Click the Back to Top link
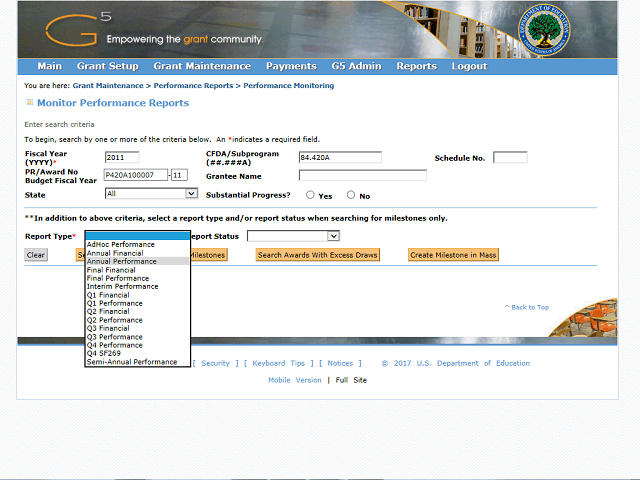Screen dimensions: 640x480 click(x=527, y=307)
